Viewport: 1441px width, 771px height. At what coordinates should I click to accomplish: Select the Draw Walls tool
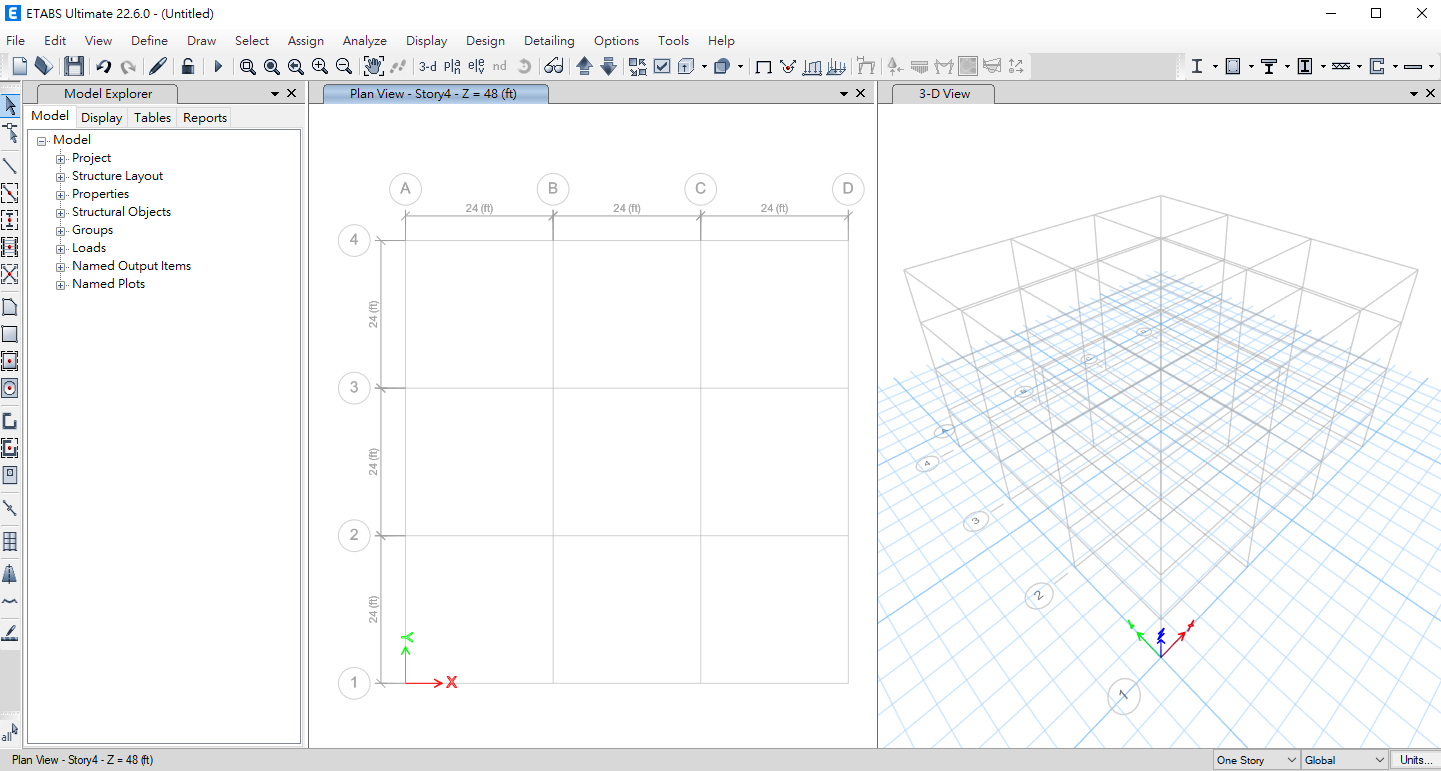10,421
